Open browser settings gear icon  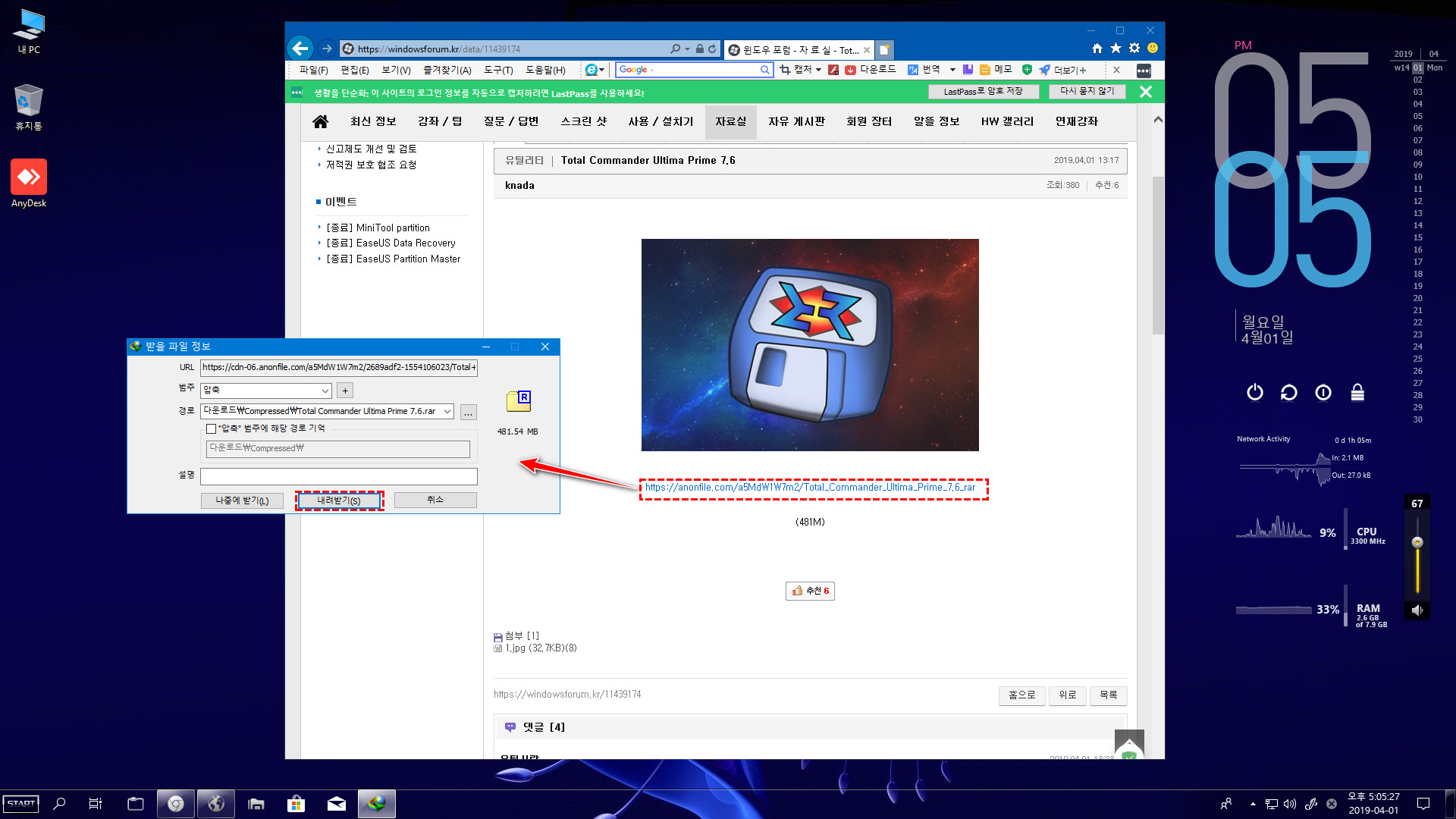1134,49
